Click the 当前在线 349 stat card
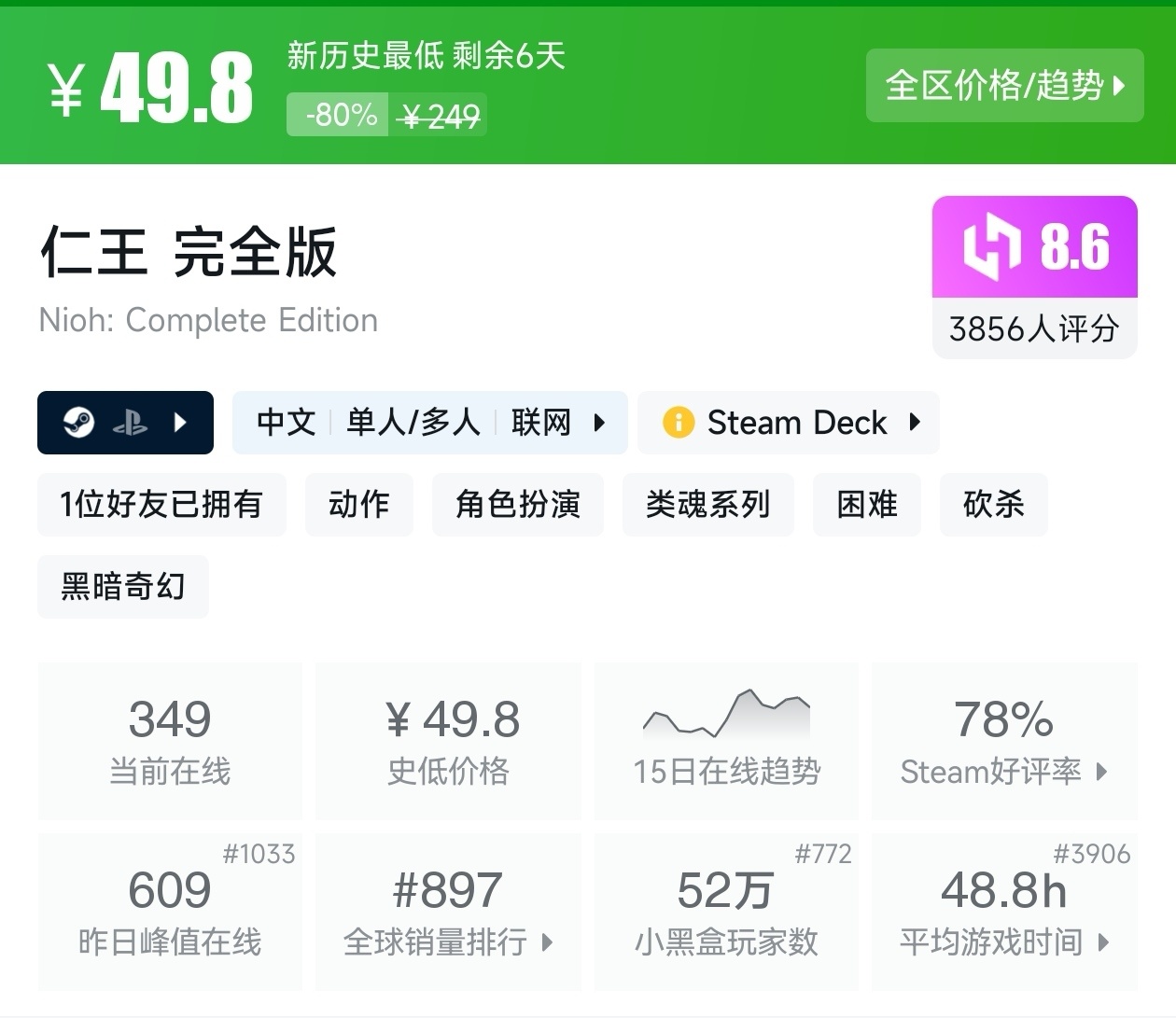The height and width of the screenshot is (1018, 1176). (x=170, y=742)
